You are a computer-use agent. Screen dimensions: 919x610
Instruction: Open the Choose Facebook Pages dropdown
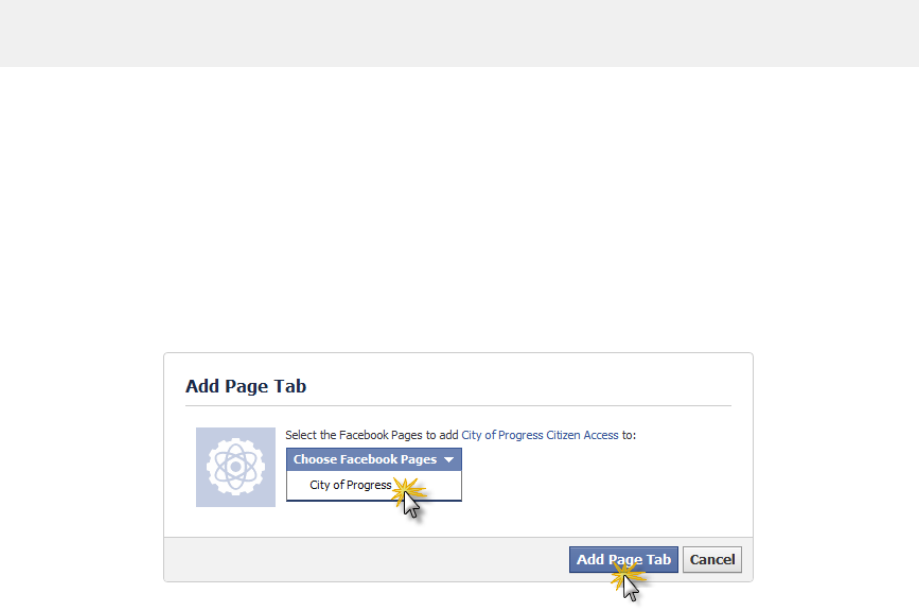coord(373,459)
